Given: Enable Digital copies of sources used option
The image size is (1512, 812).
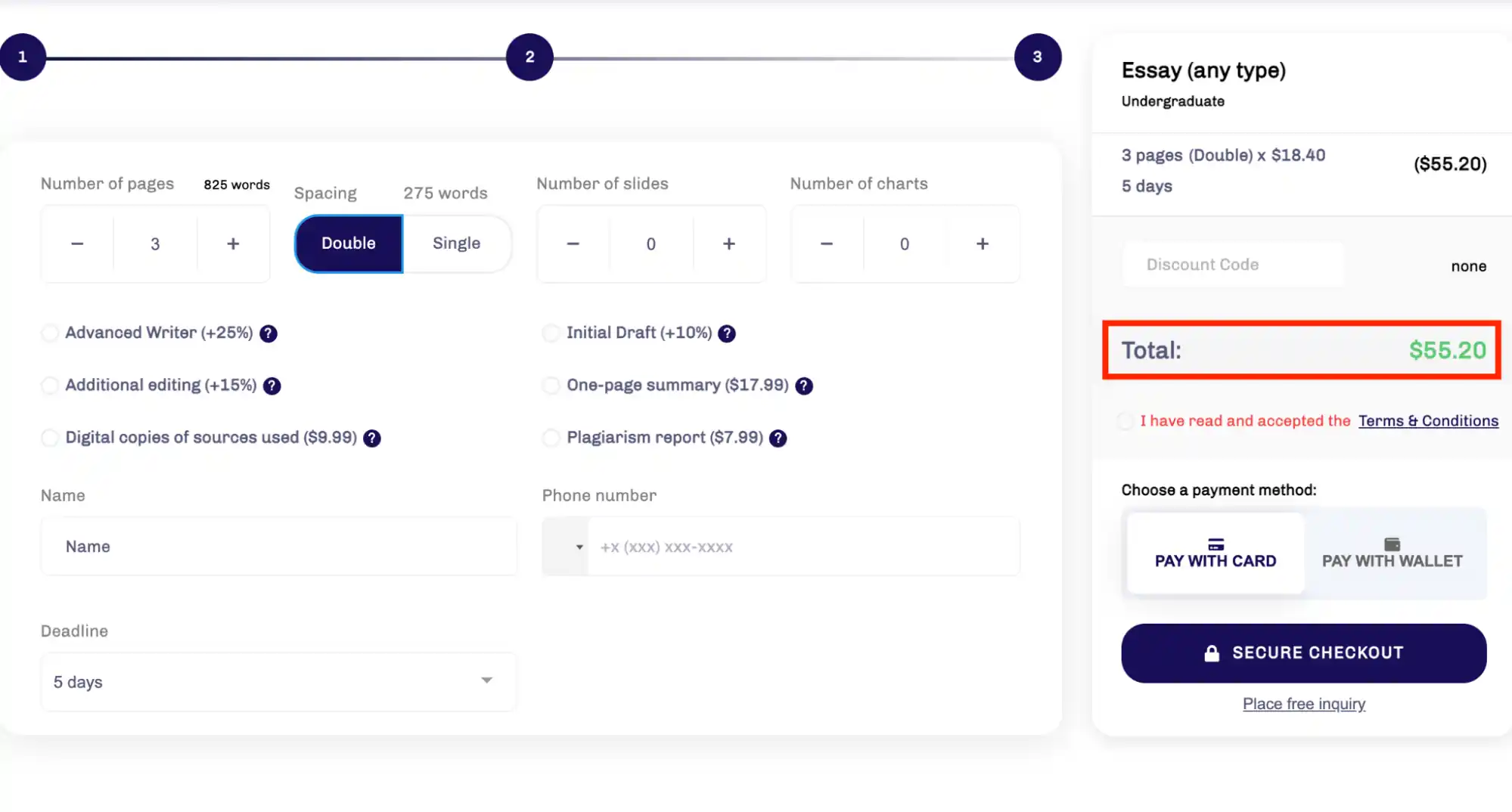Looking at the screenshot, I should click(50, 437).
